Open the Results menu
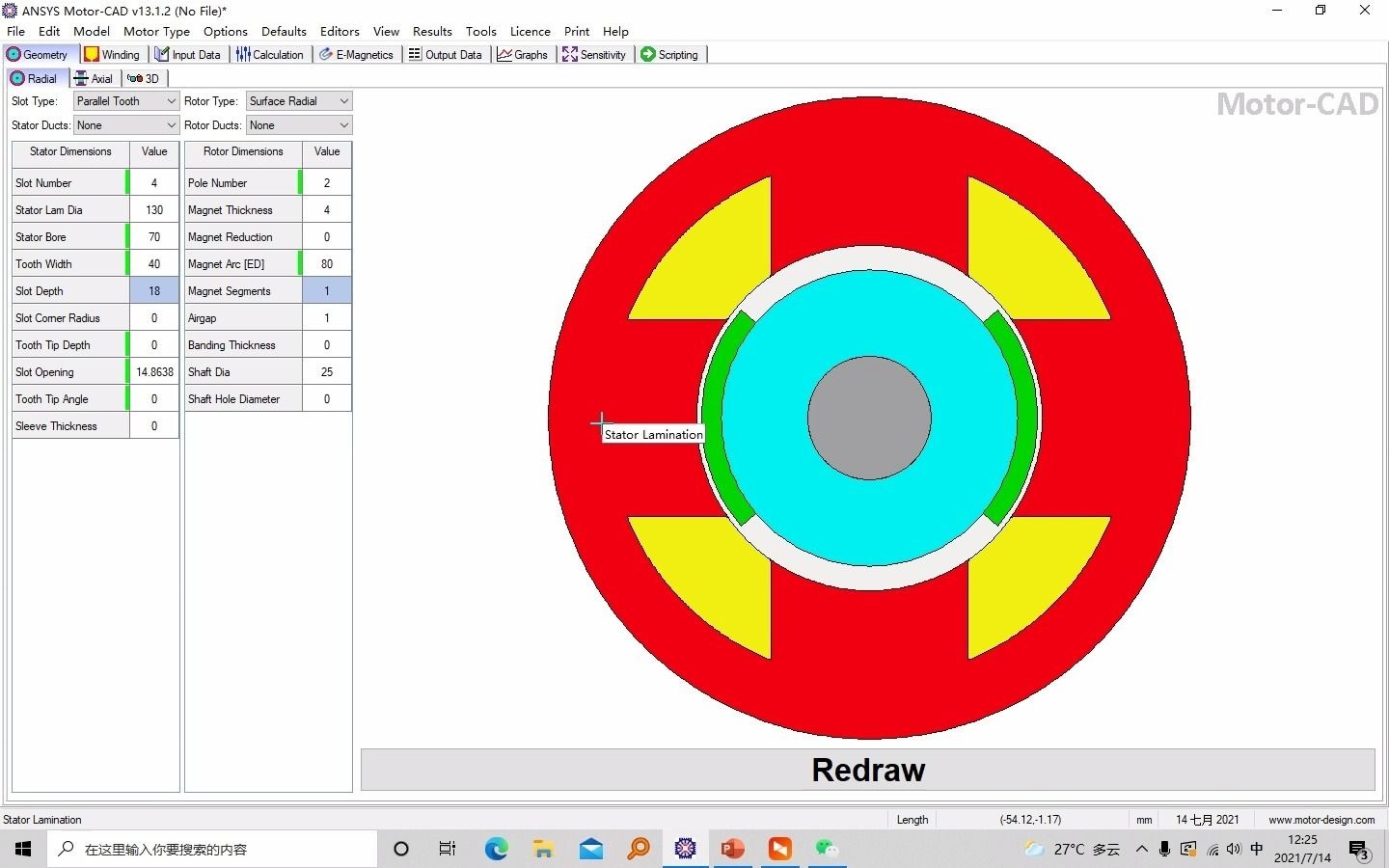Screen dimensions: 1389x868 [432, 31]
